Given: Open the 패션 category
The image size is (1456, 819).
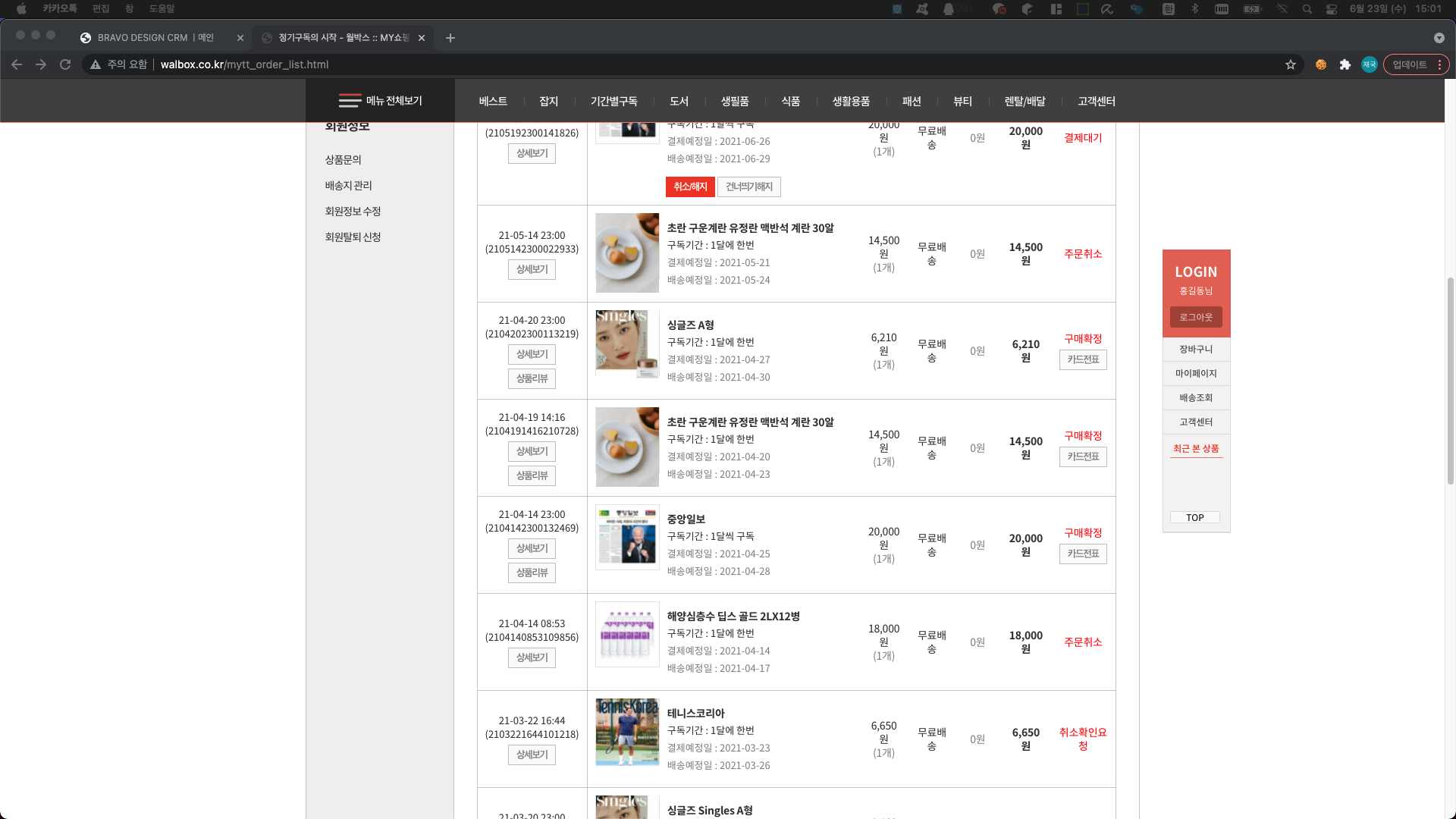Looking at the screenshot, I should (x=912, y=101).
